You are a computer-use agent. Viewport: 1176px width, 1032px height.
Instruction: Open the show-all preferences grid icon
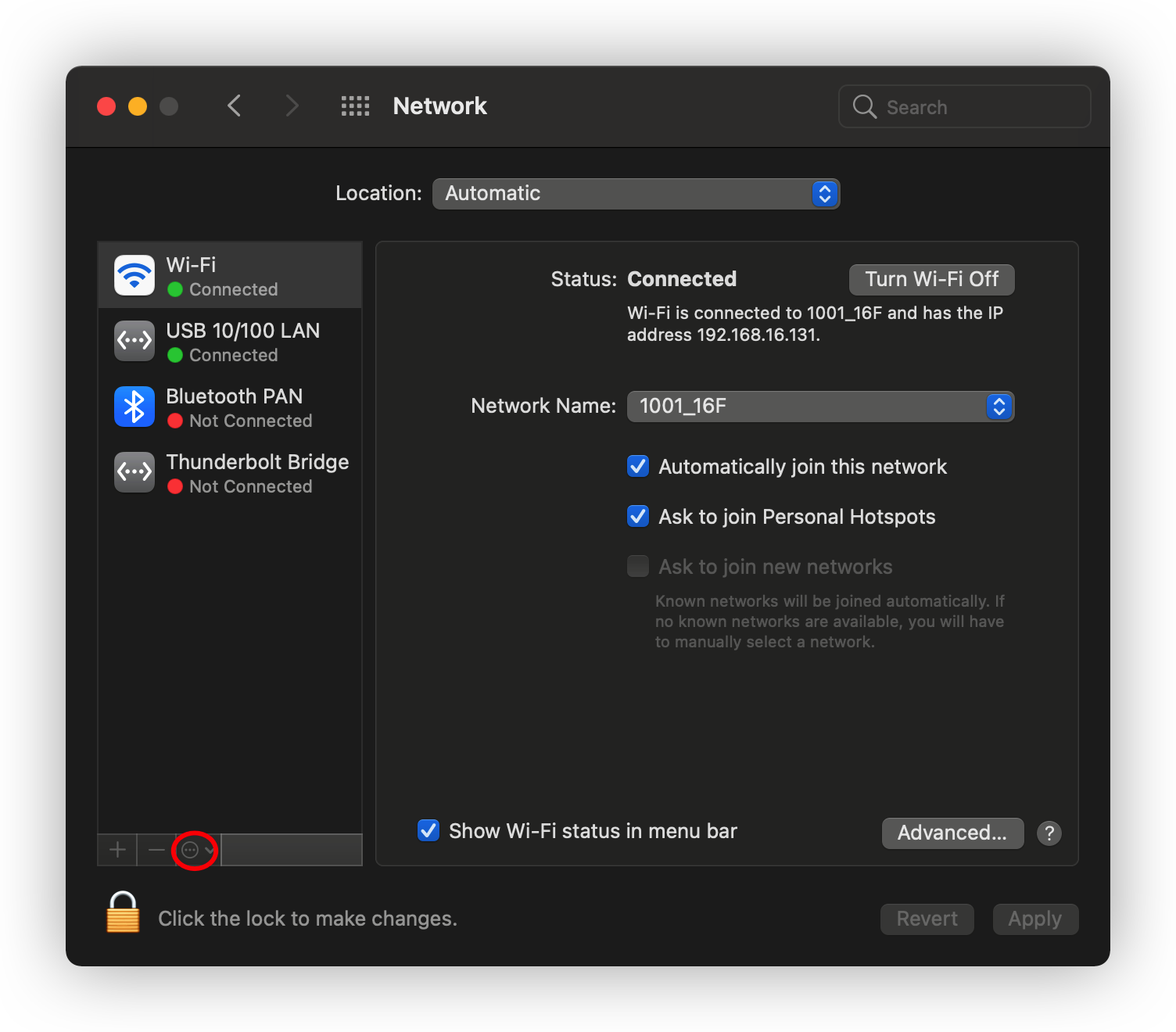click(355, 106)
